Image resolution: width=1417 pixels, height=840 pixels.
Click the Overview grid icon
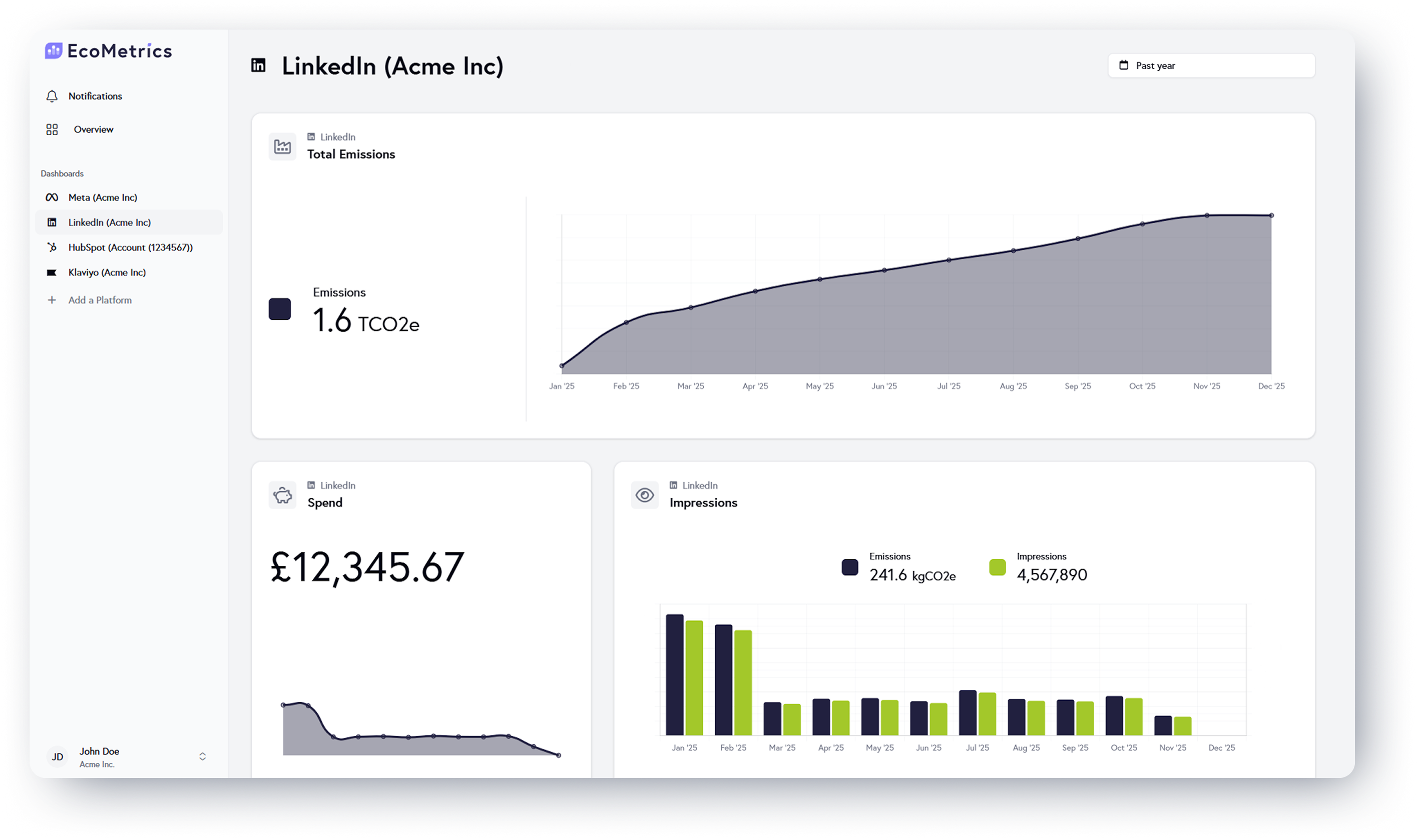52,130
